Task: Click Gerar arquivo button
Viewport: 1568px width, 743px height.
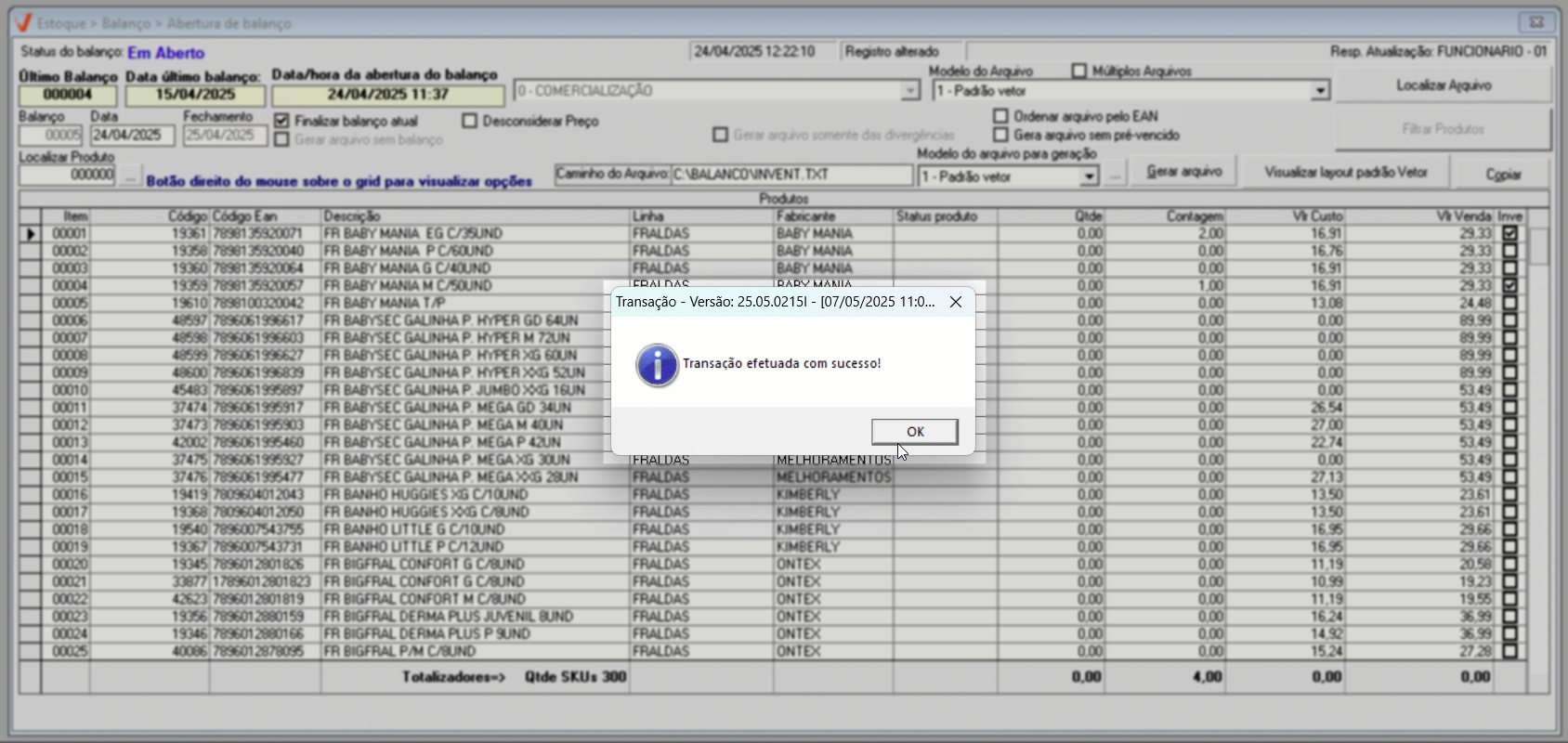Action: click(1184, 172)
